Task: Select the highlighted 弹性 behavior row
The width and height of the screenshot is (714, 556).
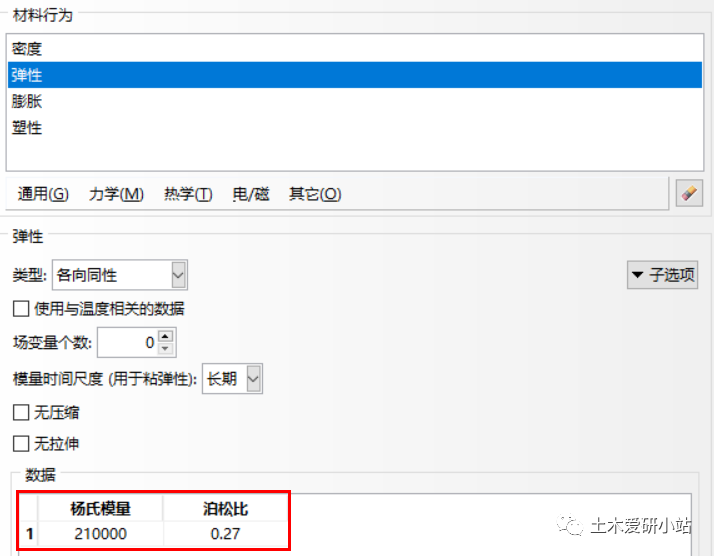Action: 355,75
